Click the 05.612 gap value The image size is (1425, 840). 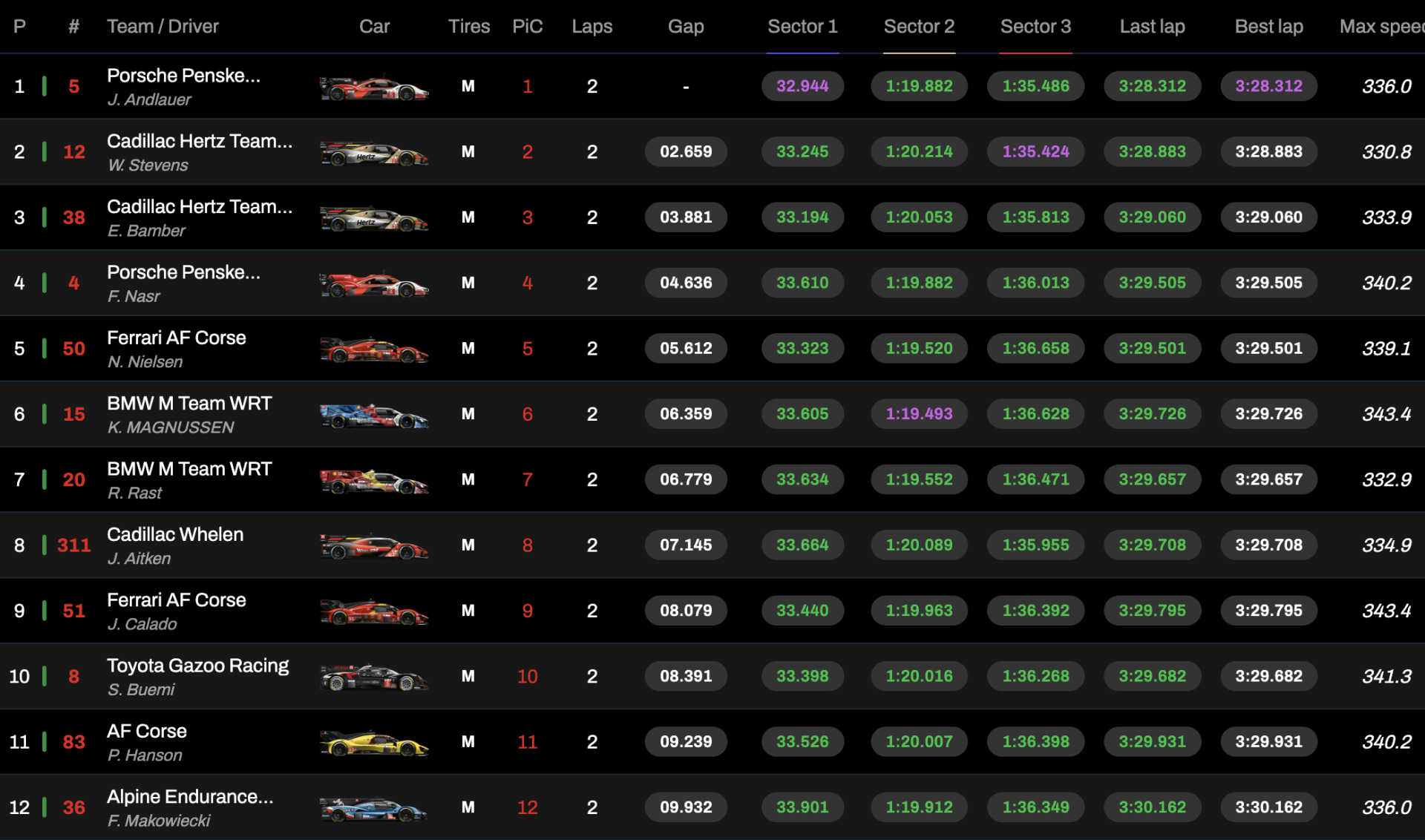pos(686,348)
